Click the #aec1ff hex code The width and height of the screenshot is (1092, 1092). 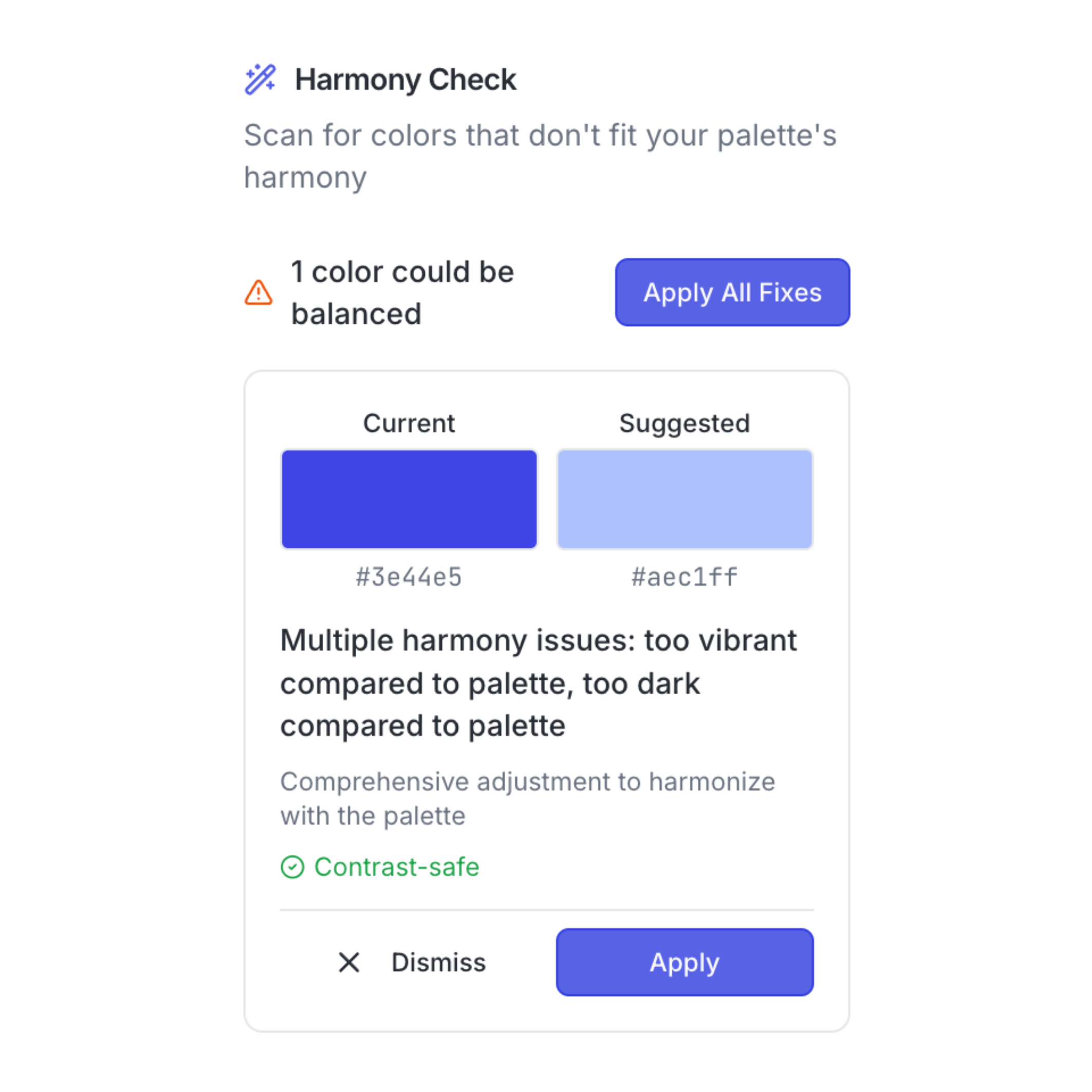tap(684, 577)
